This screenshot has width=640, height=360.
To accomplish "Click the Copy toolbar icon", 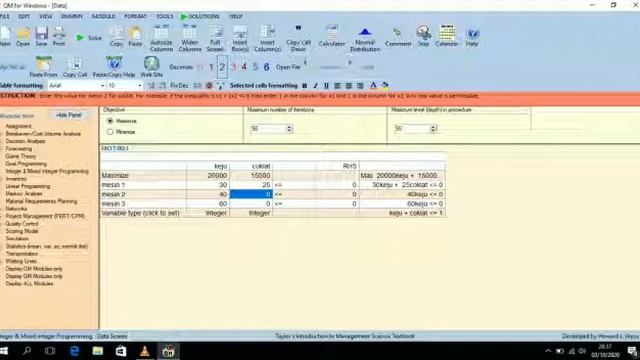I will point(116,36).
